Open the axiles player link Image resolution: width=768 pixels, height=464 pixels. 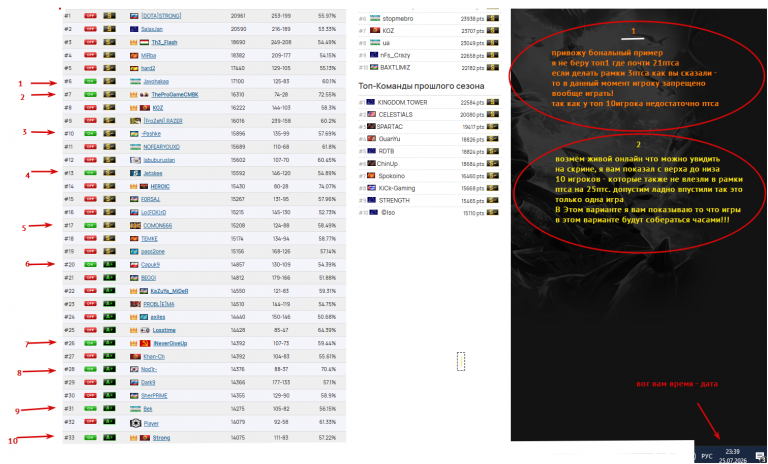(x=158, y=317)
